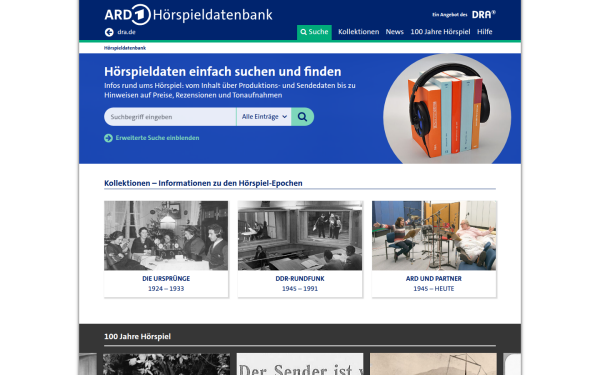Click the back arrow icon beside dra.de
Viewport: 600px width, 375px height.
[x=109, y=32]
